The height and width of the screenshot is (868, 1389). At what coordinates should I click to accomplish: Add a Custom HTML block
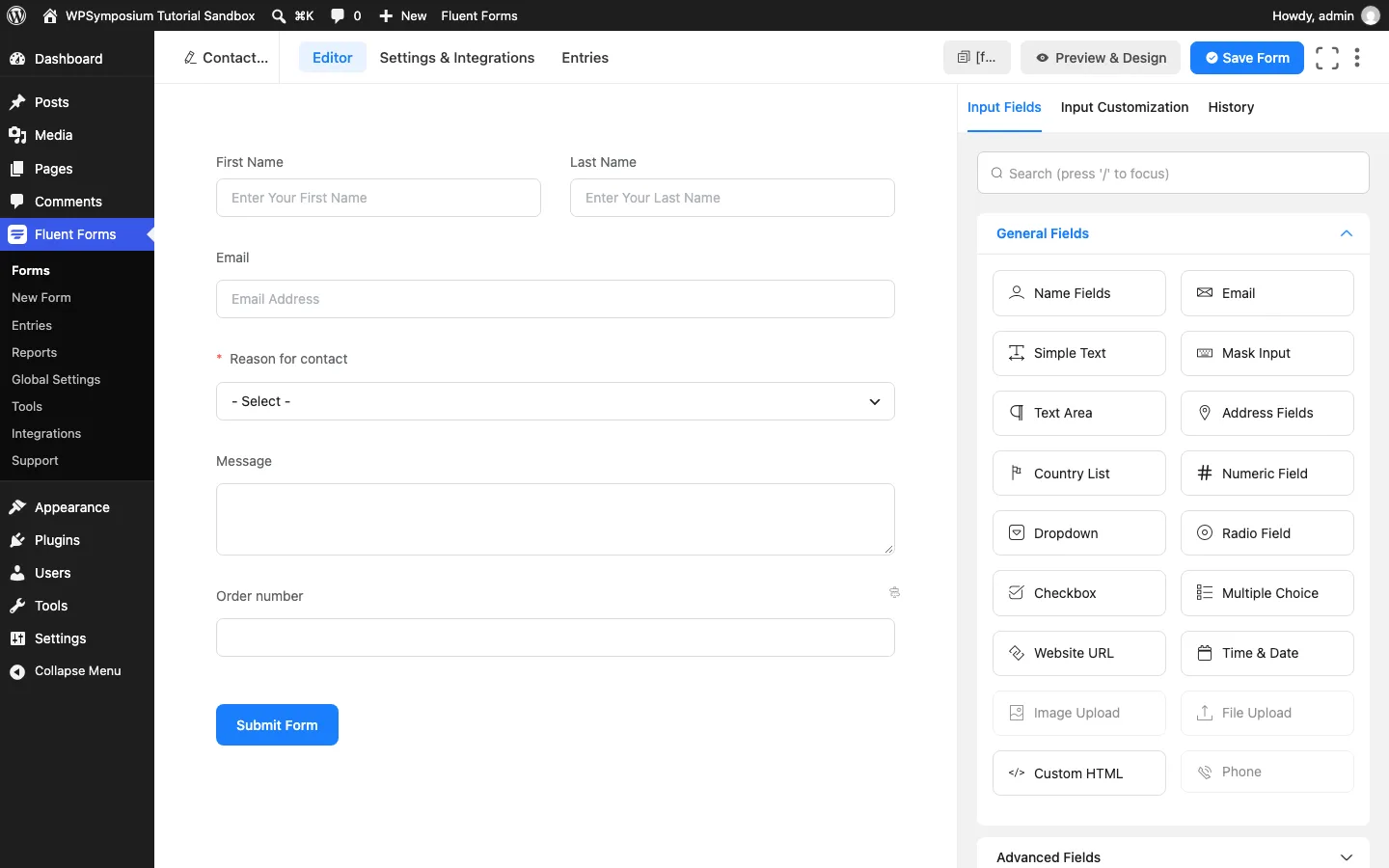coord(1078,773)
